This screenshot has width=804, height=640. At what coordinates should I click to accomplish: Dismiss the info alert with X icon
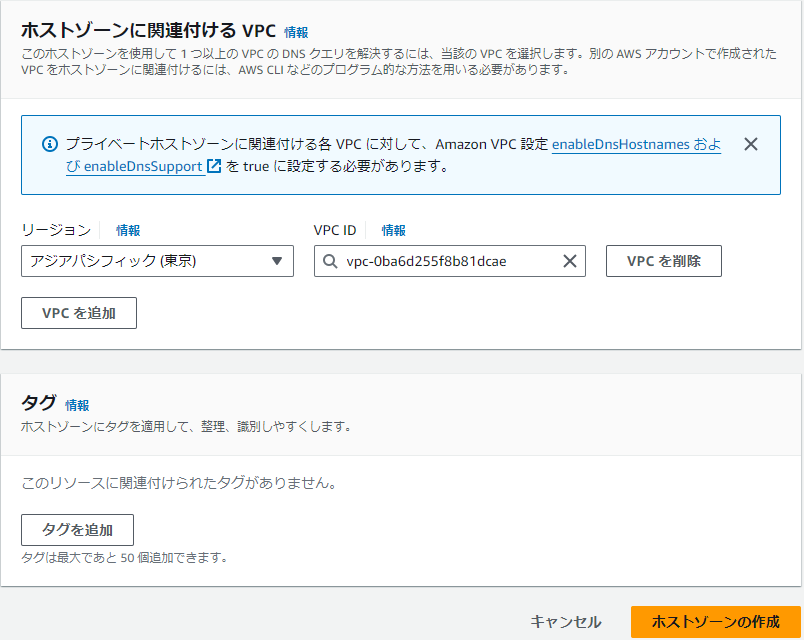[751, 144]
